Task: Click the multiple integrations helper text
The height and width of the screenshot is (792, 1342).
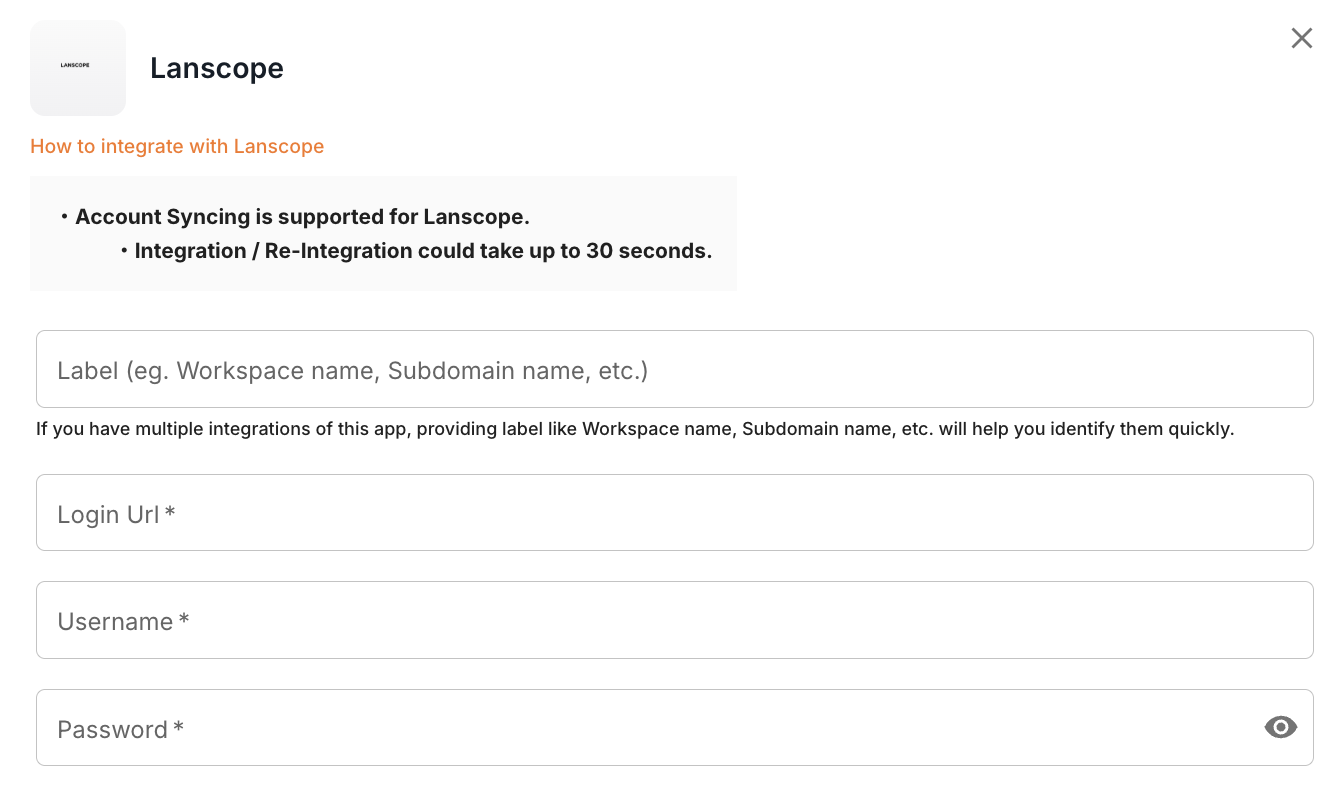Action: point(635,430)
